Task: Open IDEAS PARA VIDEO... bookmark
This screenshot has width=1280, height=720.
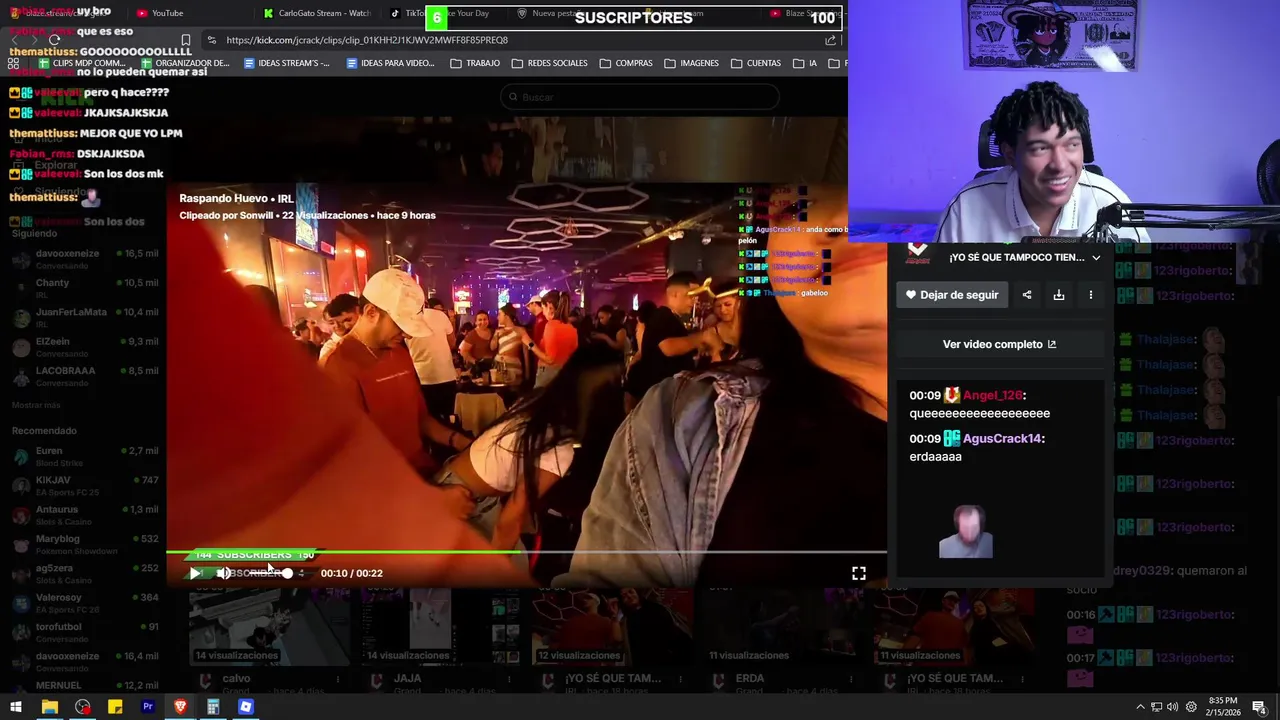Action: coord(390,63)
